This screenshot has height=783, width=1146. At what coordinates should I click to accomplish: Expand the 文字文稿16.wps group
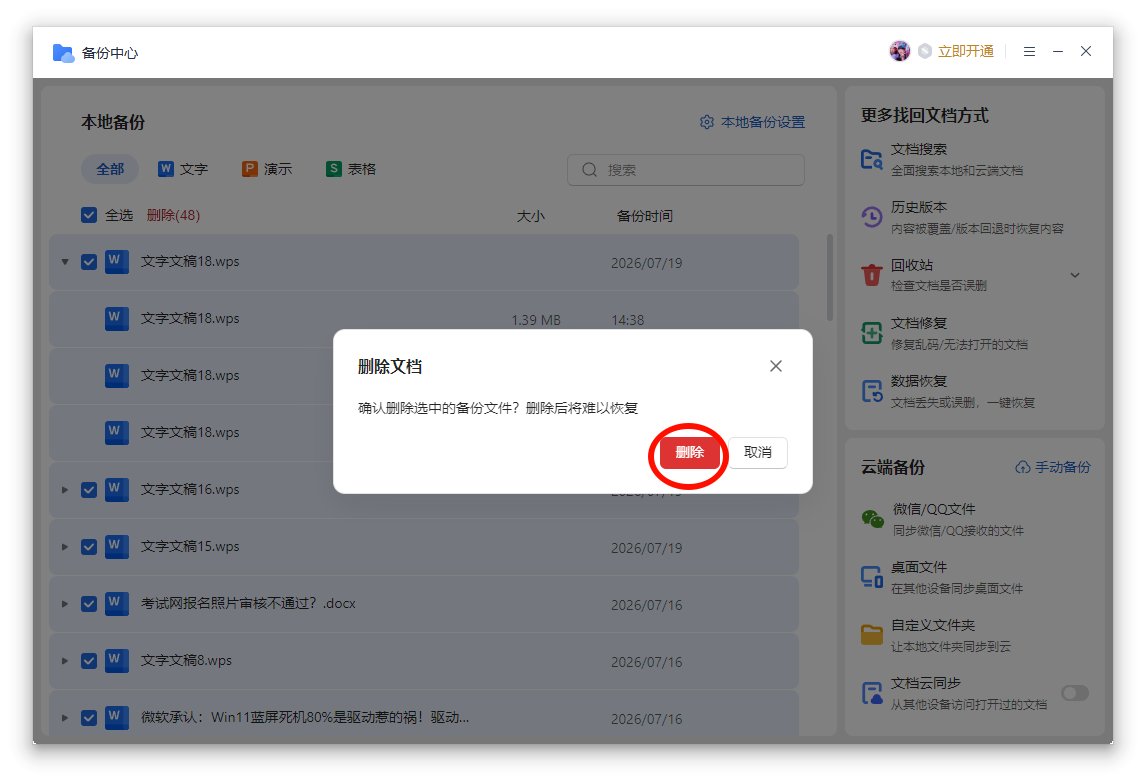65,490
